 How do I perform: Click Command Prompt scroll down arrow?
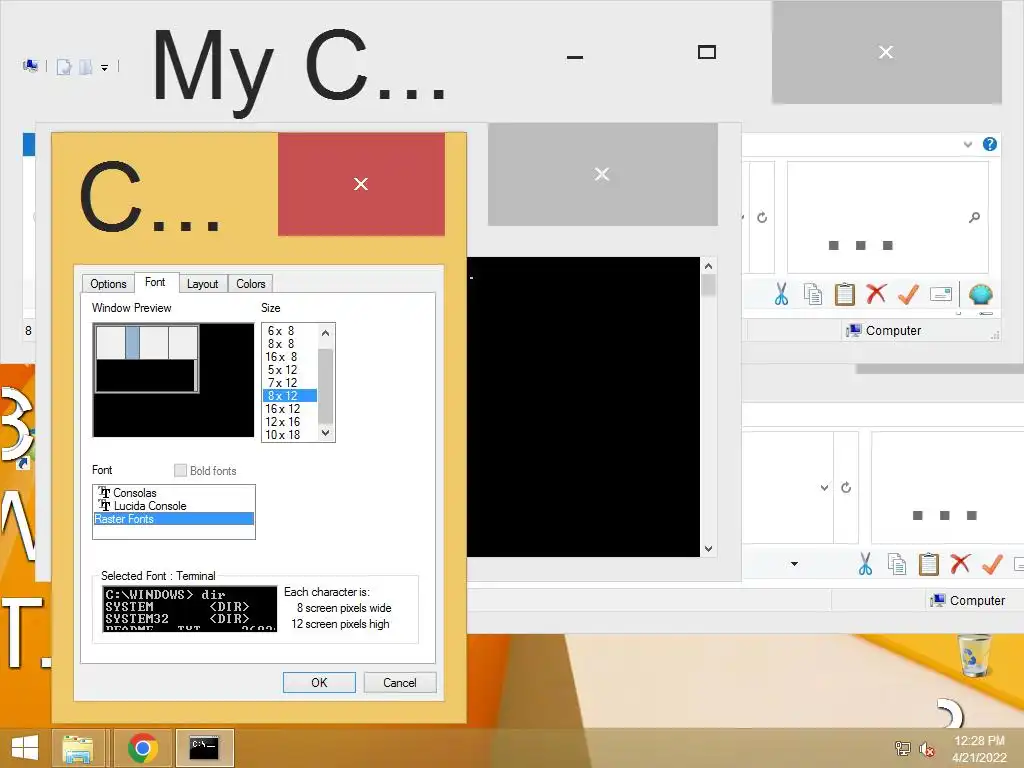click(708, 549)
